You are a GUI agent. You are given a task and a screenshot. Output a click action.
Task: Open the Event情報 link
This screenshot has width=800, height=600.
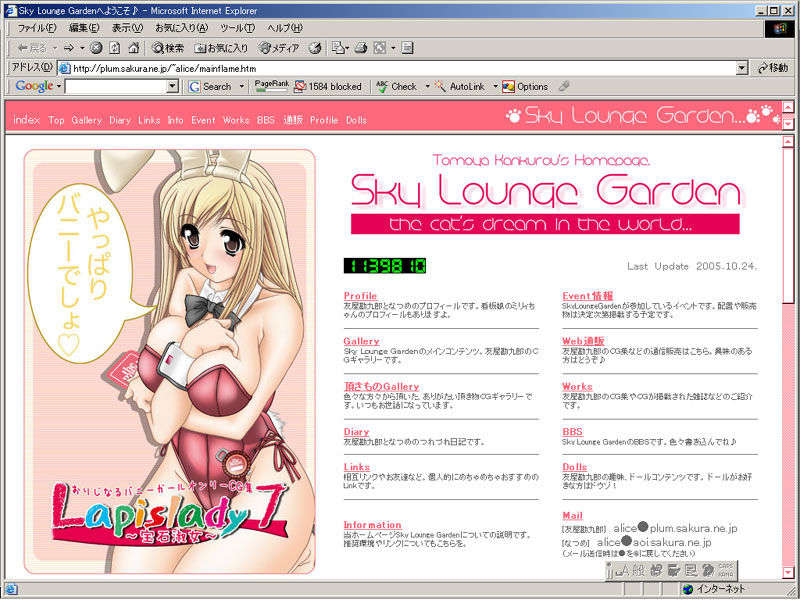588,296
